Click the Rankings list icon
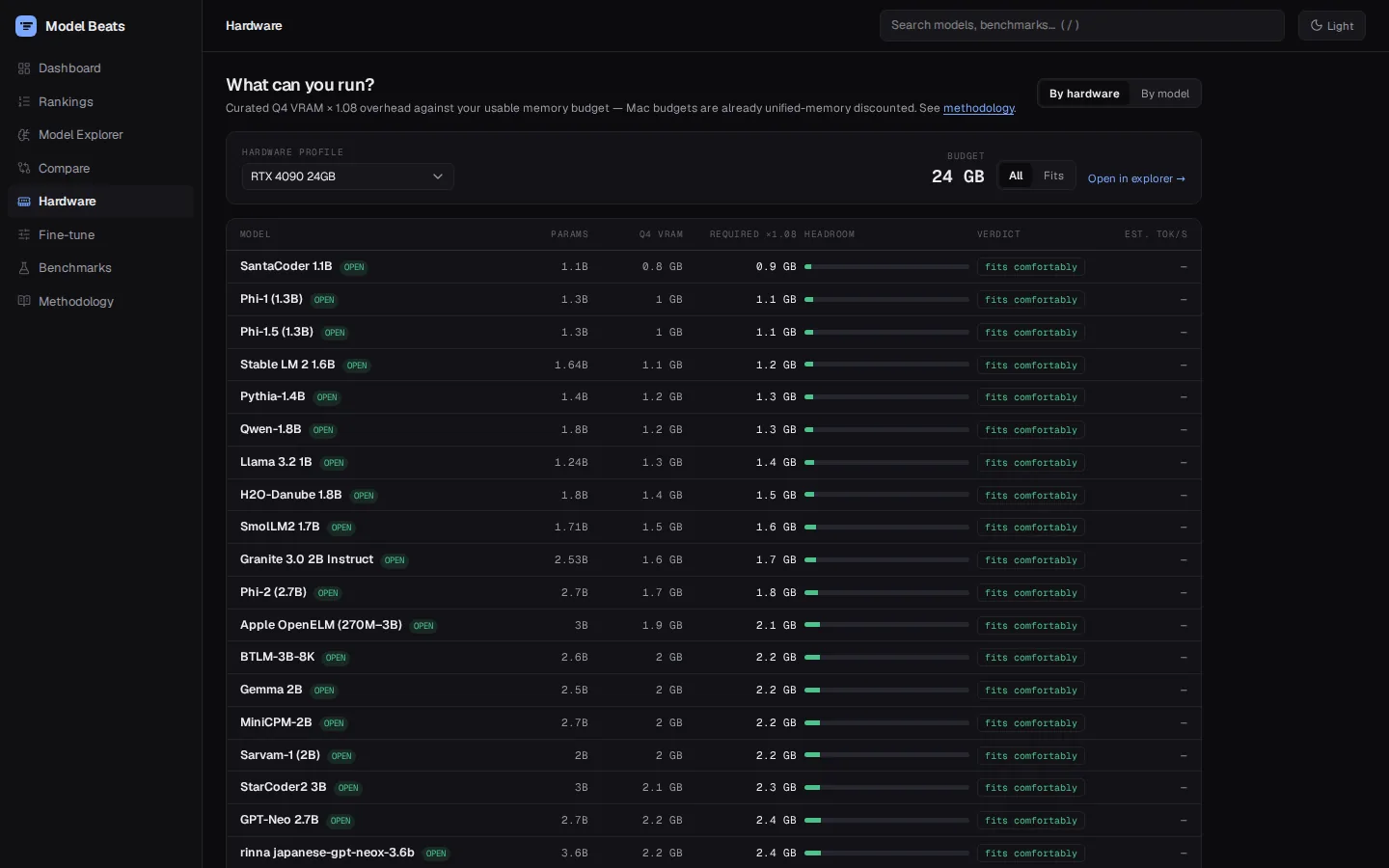Screen dimensions: 1389x868 pyautogui.click(x=24, y=102)
